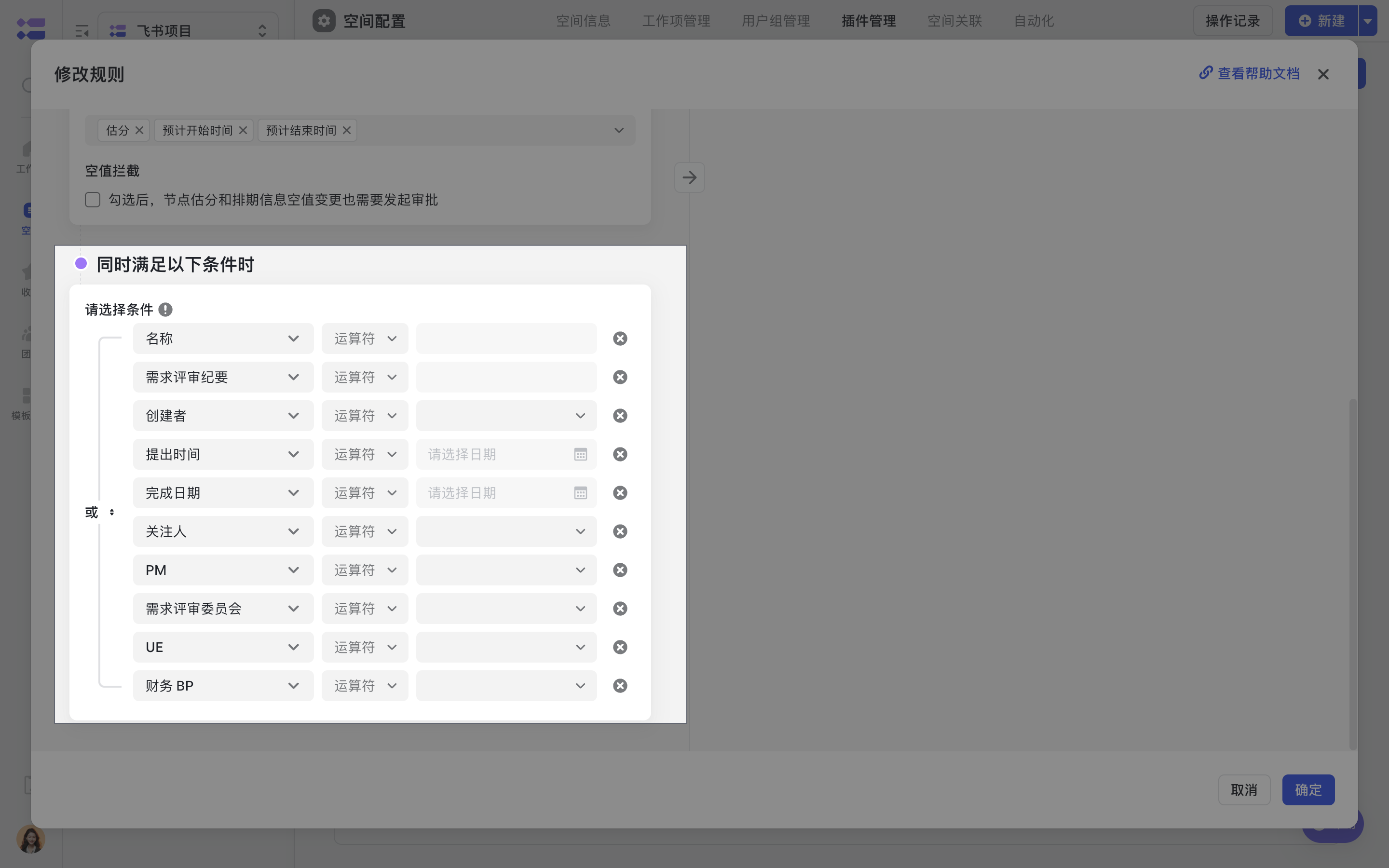
Task: Click 请选择日期 field in 提出时间 row
Action: pyautogui.click(x=506, y=454)
